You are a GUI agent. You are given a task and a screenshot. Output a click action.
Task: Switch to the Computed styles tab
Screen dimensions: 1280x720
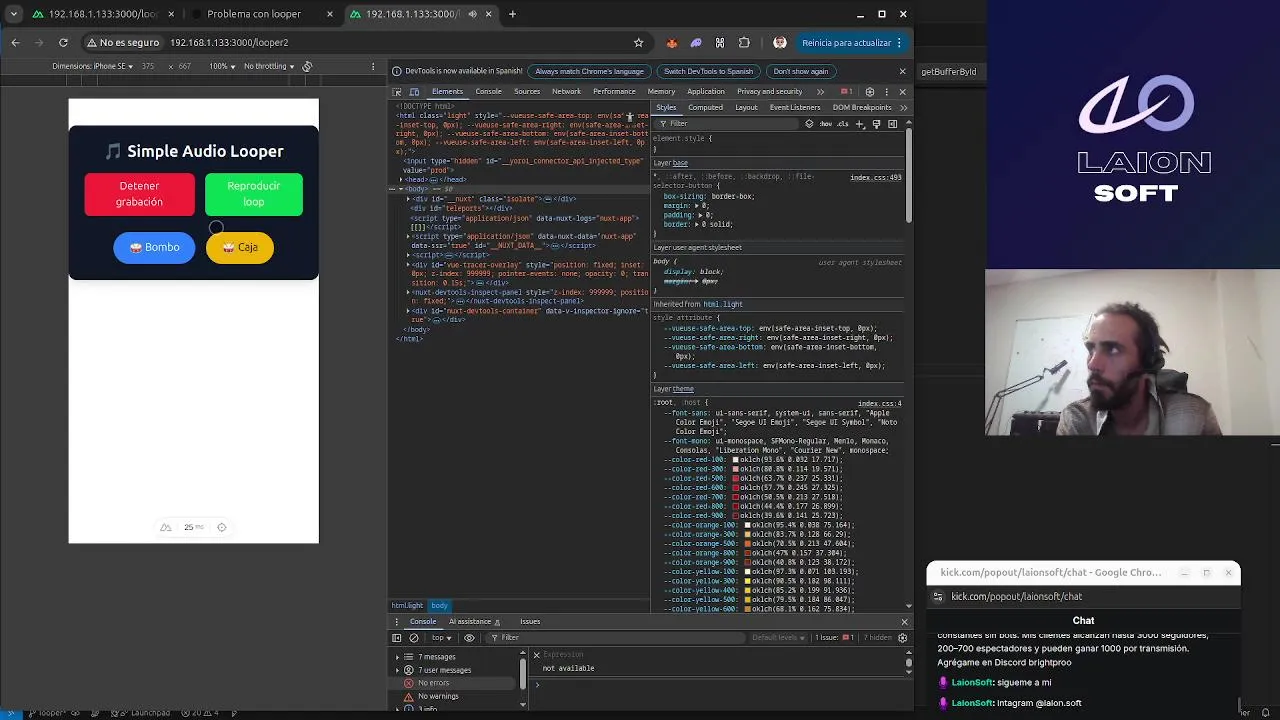coord(705,107)
